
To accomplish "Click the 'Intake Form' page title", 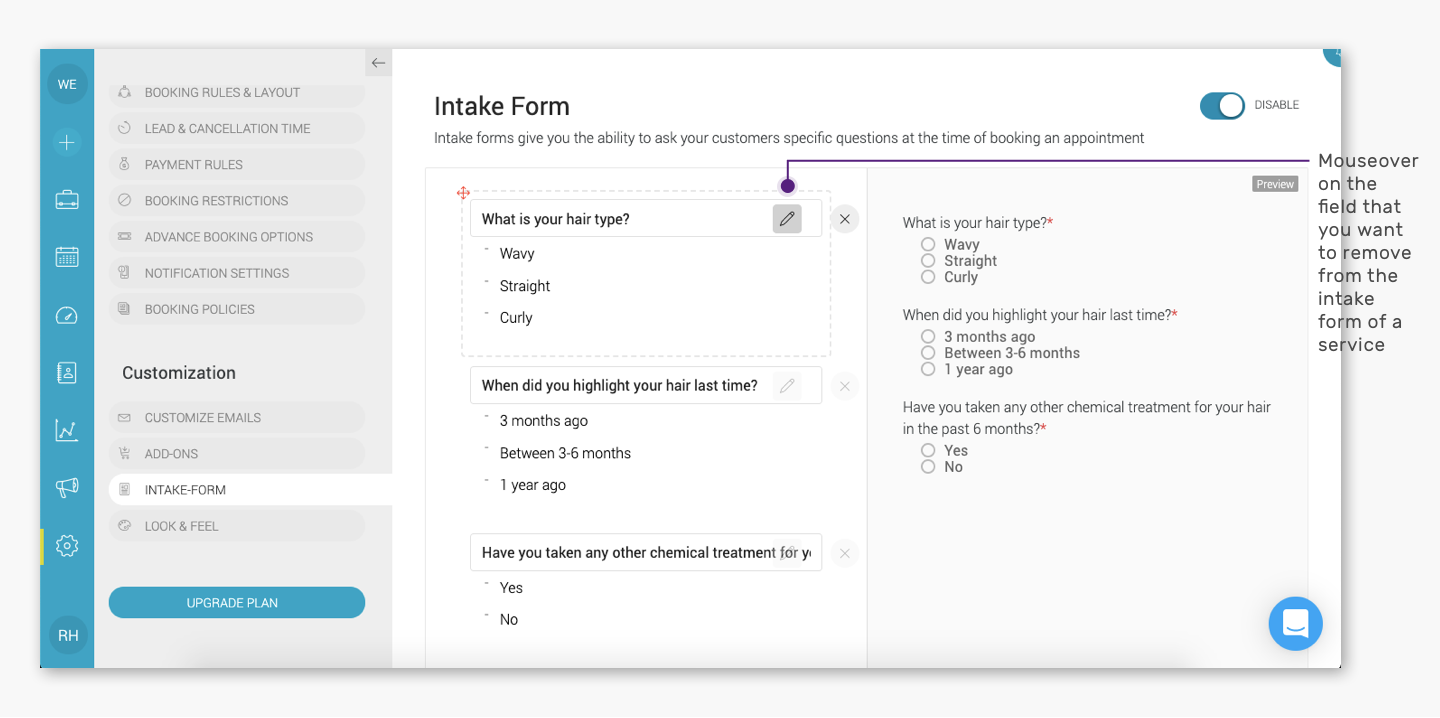I will (502, 106).
